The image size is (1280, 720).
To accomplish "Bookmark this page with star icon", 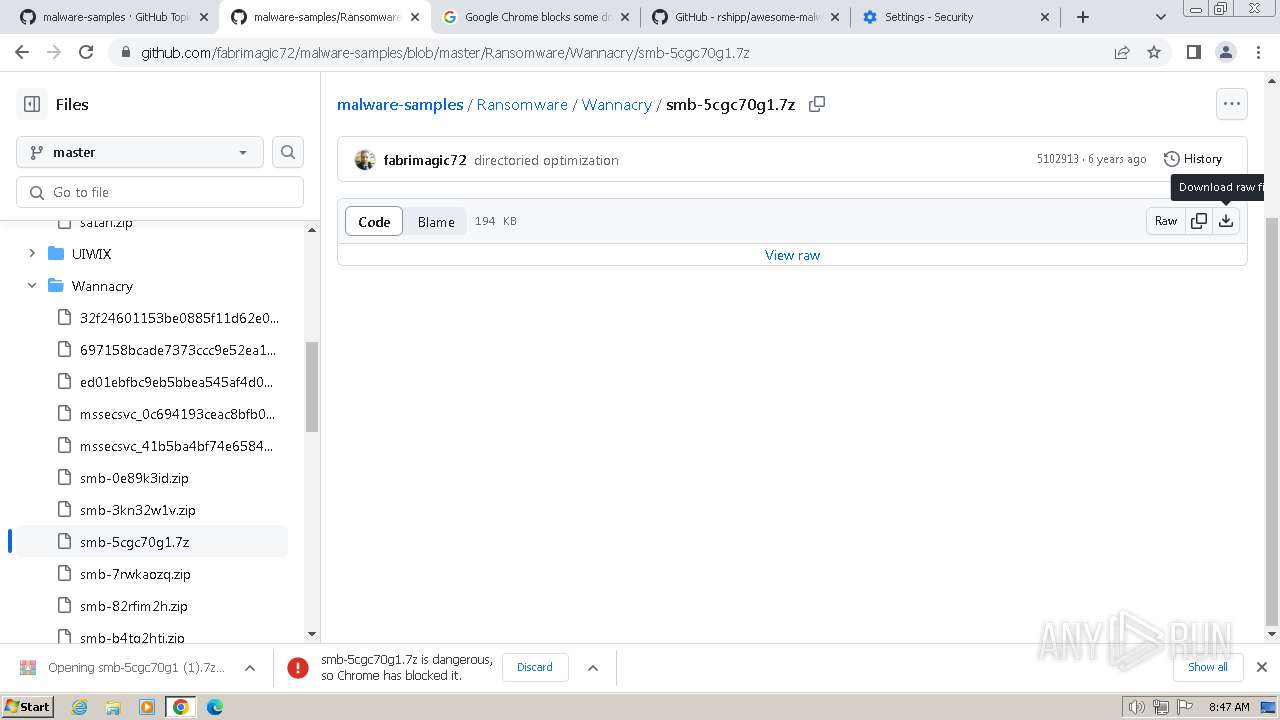I will (x=1154, y=52).
